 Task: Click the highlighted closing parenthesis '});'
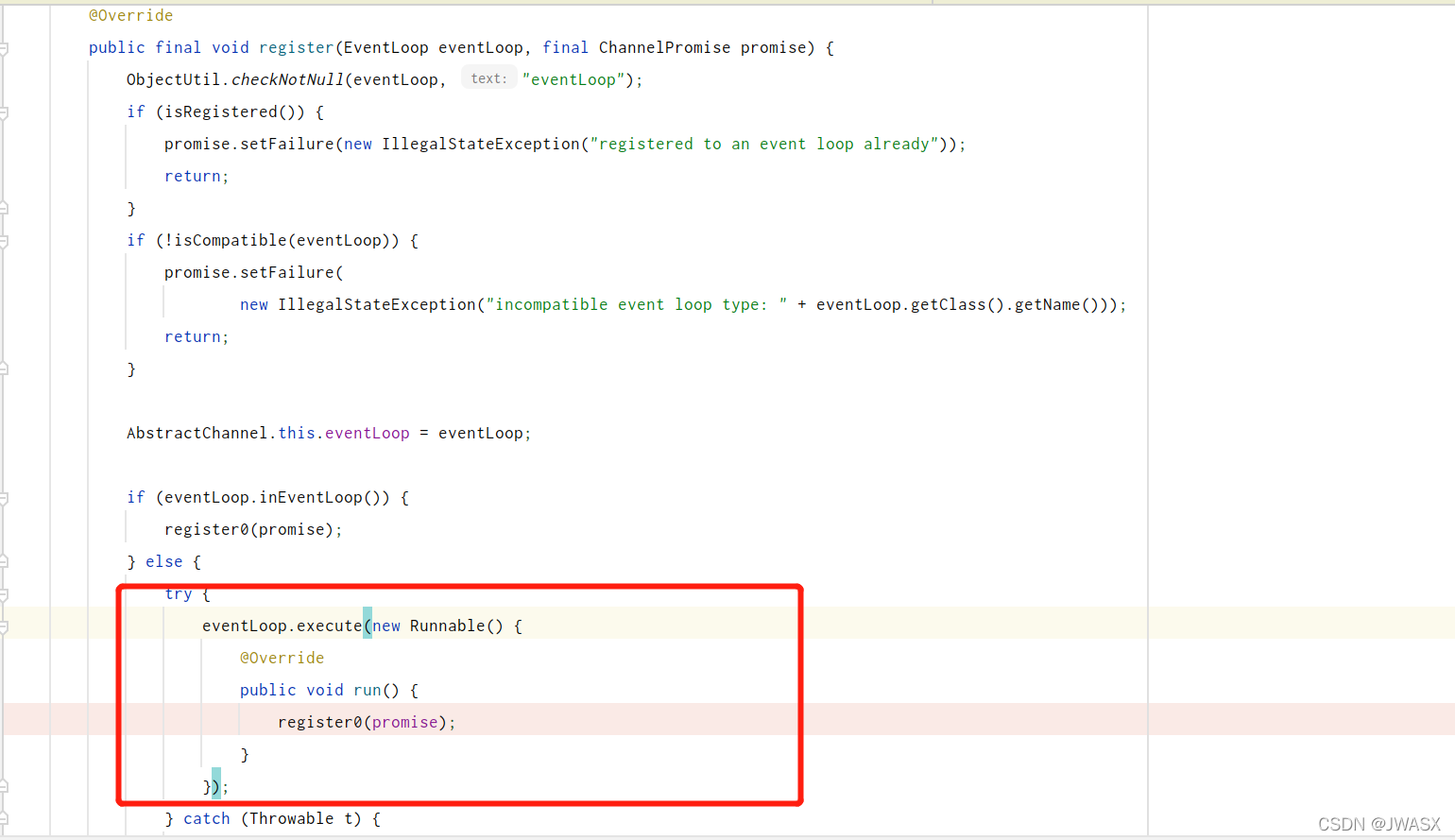216,786
